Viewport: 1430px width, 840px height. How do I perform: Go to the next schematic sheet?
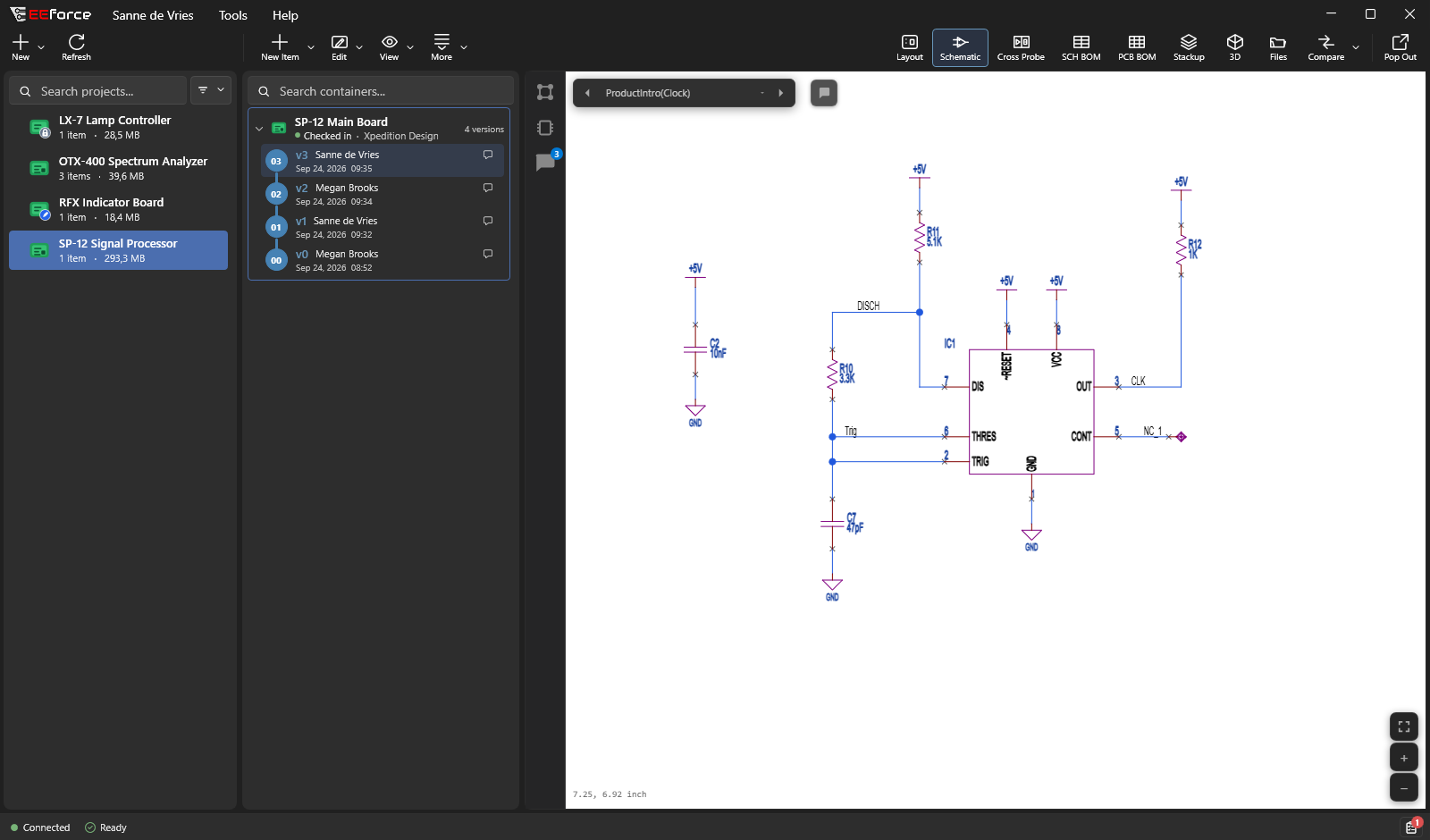pyautogui.click(x=780, y=93)
